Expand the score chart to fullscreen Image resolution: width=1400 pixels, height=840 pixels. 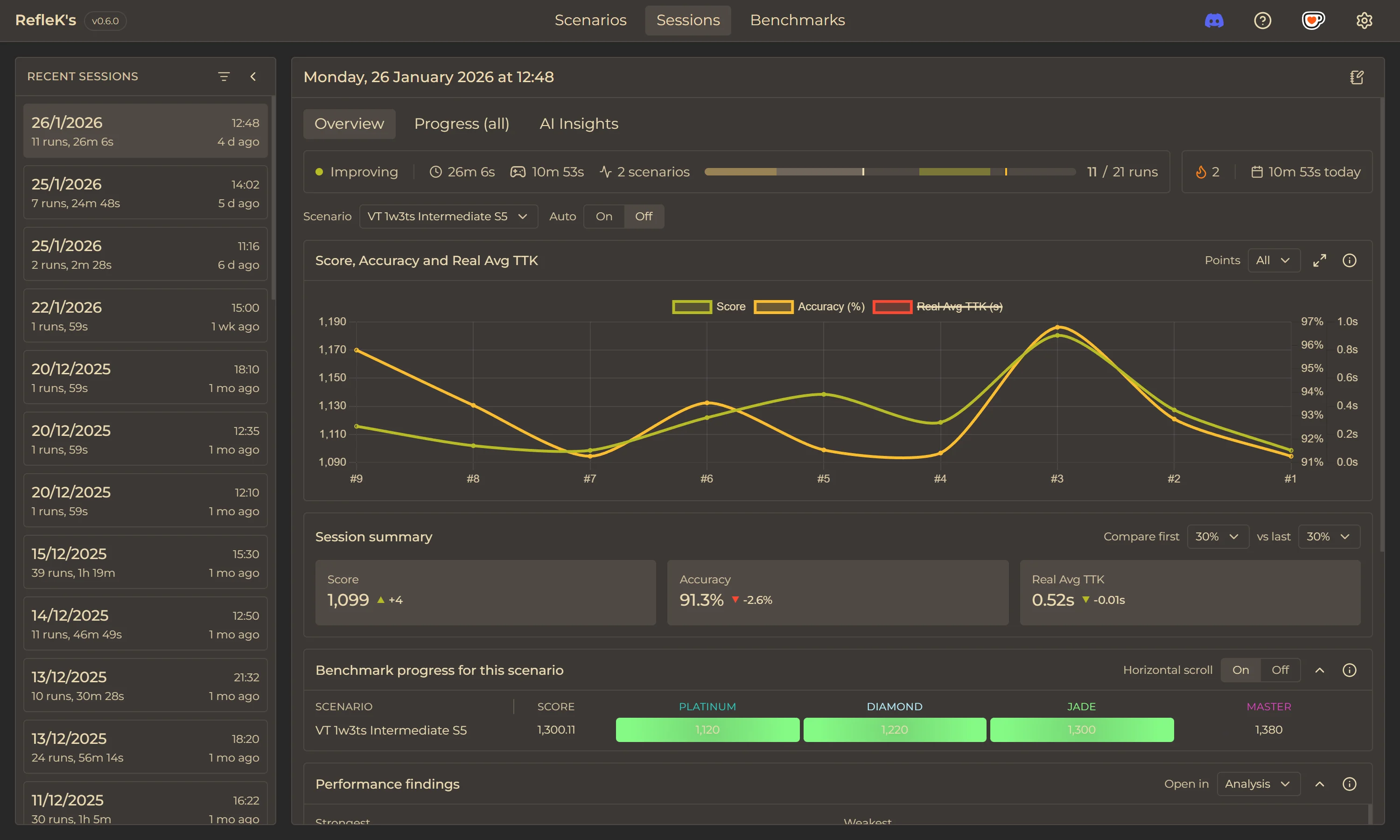tap(1320, 260)
